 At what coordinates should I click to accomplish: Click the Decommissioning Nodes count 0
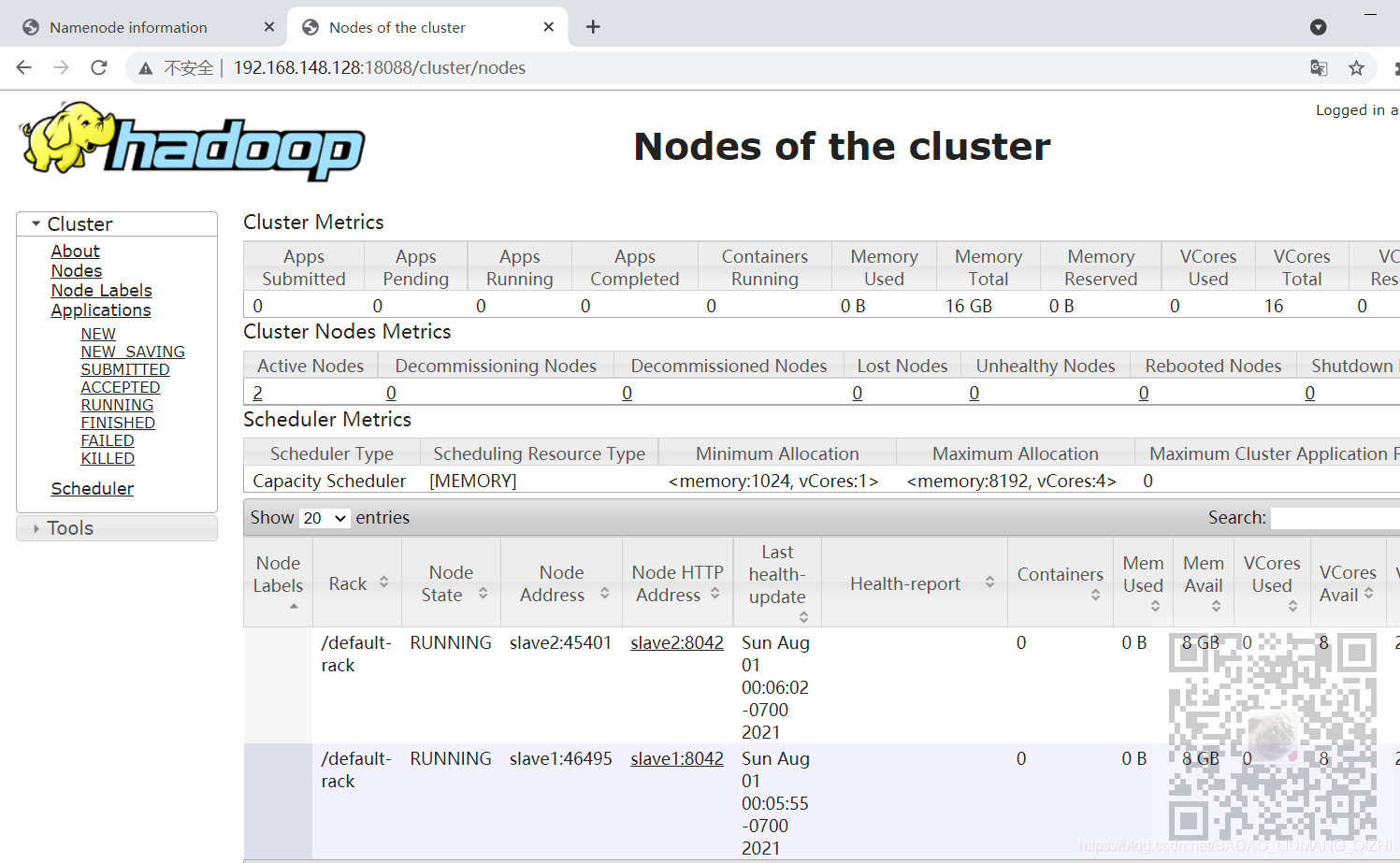tap(391, 394)
